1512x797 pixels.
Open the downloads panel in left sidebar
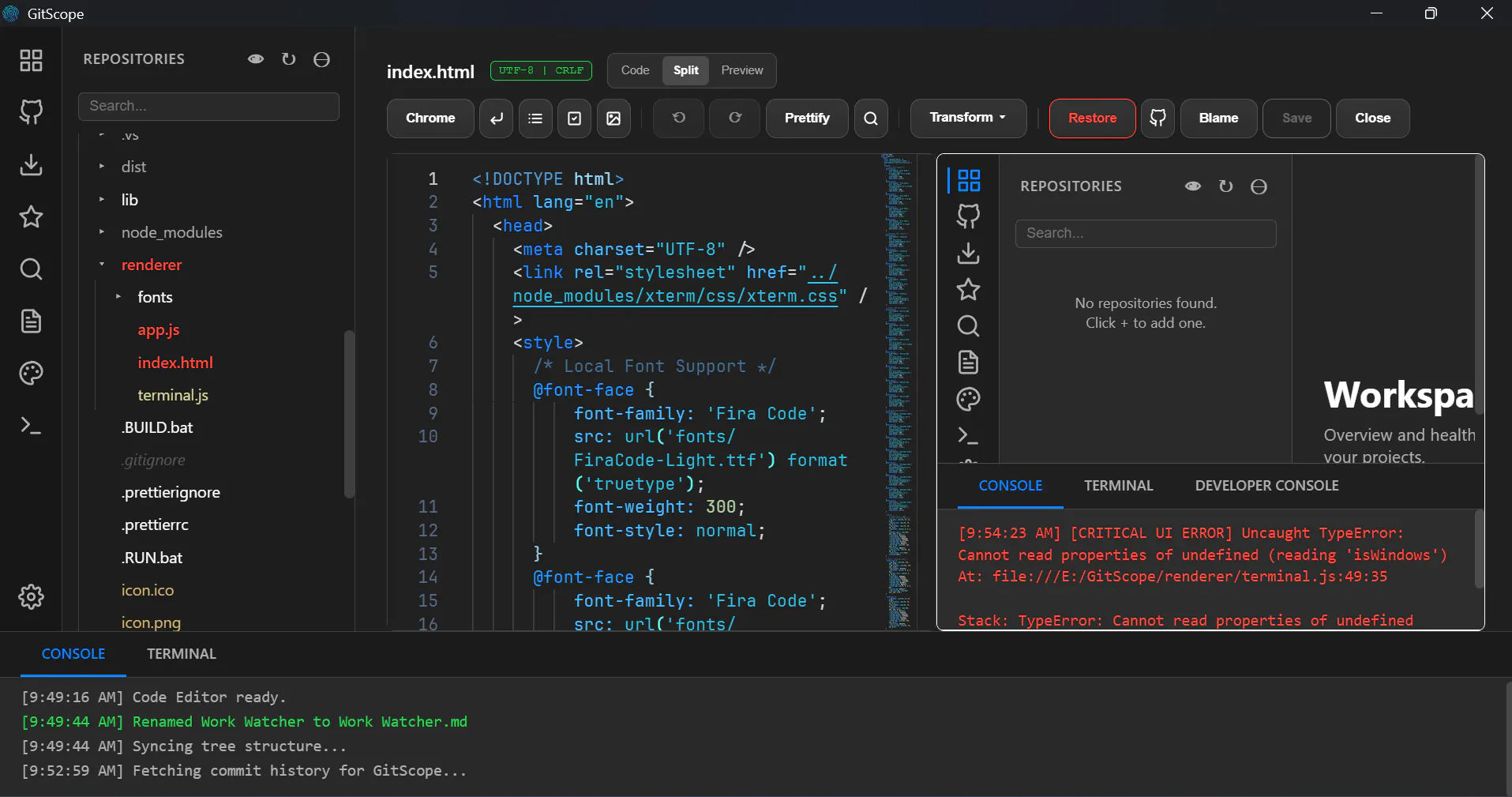coord(31,165)
